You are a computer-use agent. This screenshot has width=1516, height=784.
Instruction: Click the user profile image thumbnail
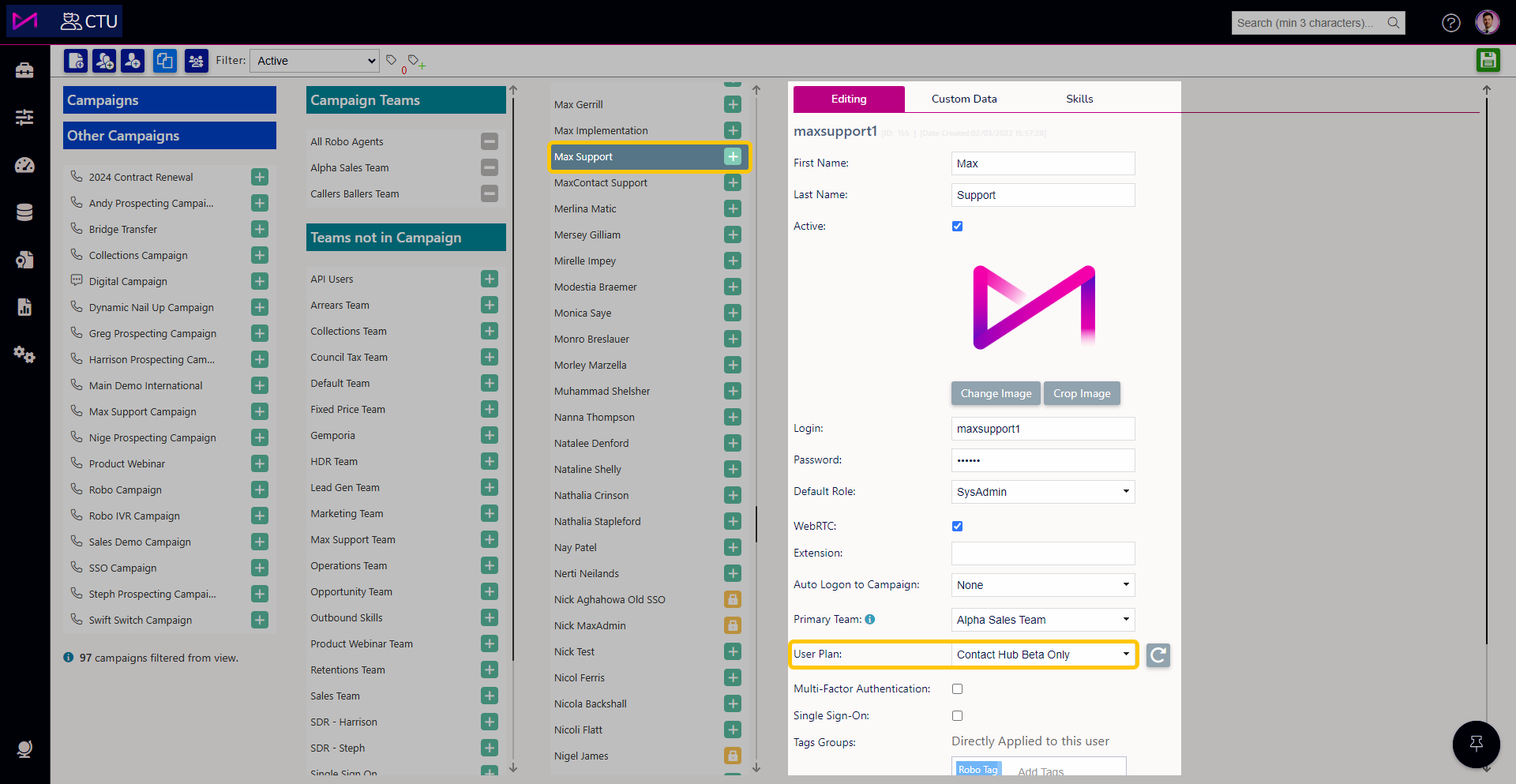(1034, 308)
